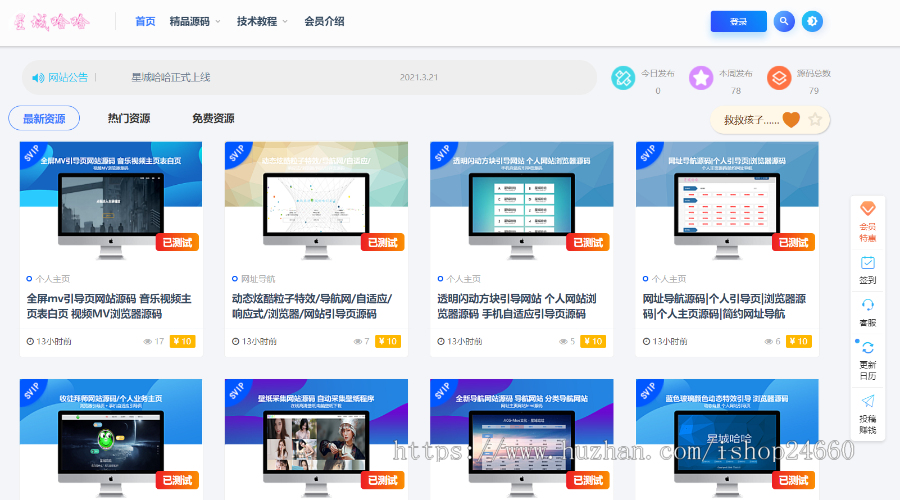Switch to the 免费资源 tab
This screenshot has width=900, height=500.
coord(213,118)
